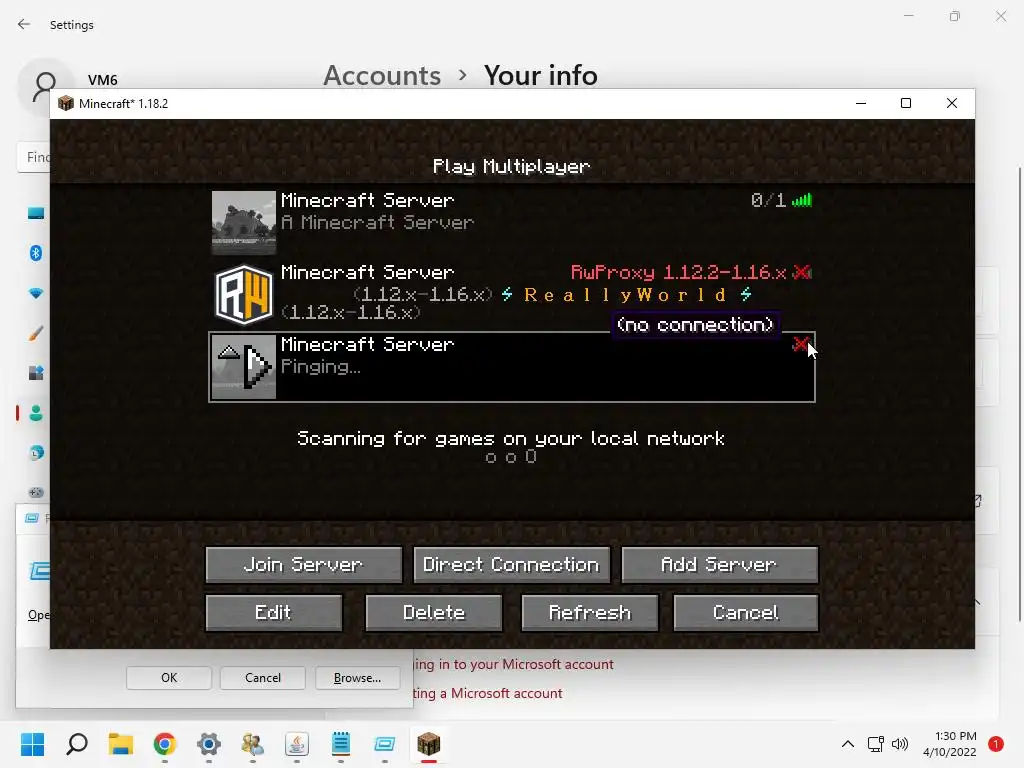The image size is (1024, 768).
Task: Click the RwProxy 1.12.2-1.16.x version text
Action: [x=679, y=272]
